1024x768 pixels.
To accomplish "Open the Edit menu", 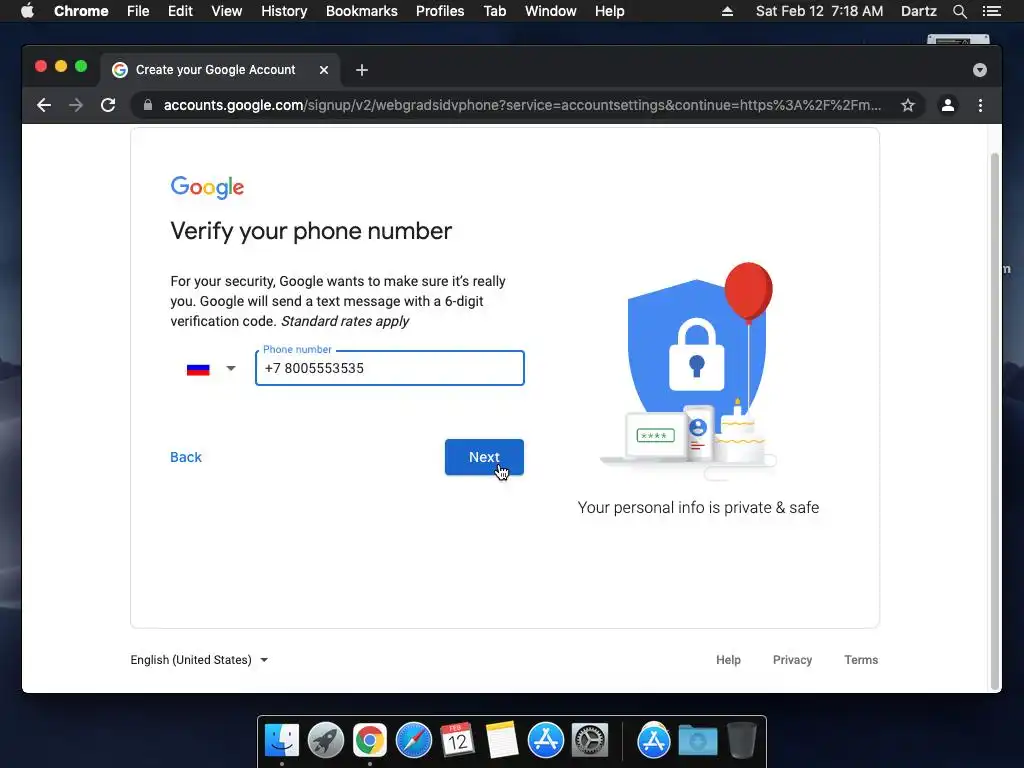I will (180, 11).
